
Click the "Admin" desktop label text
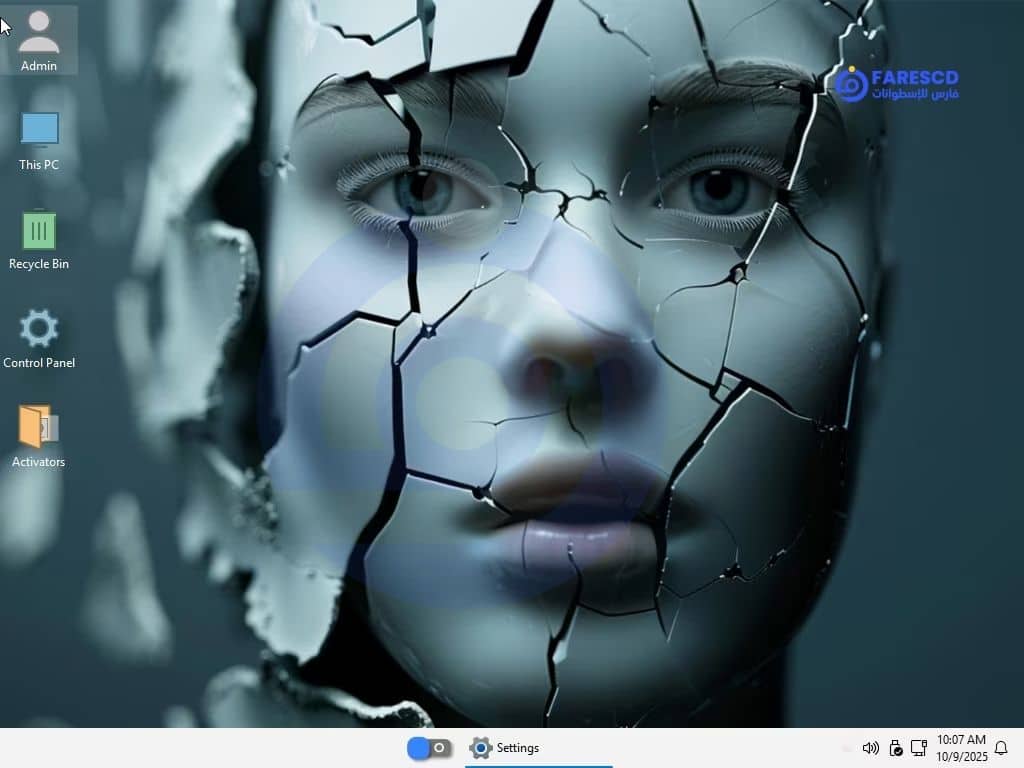pyautogui.click(x=39, y=66)
